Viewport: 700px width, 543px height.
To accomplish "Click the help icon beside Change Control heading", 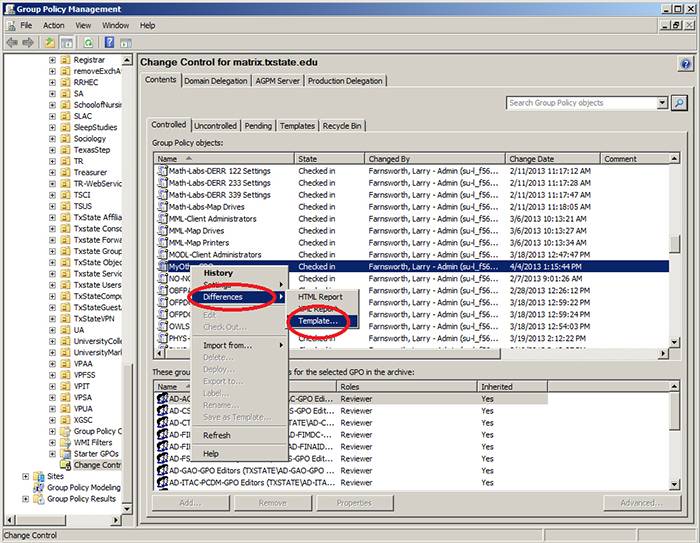I will tap(685, 64).
